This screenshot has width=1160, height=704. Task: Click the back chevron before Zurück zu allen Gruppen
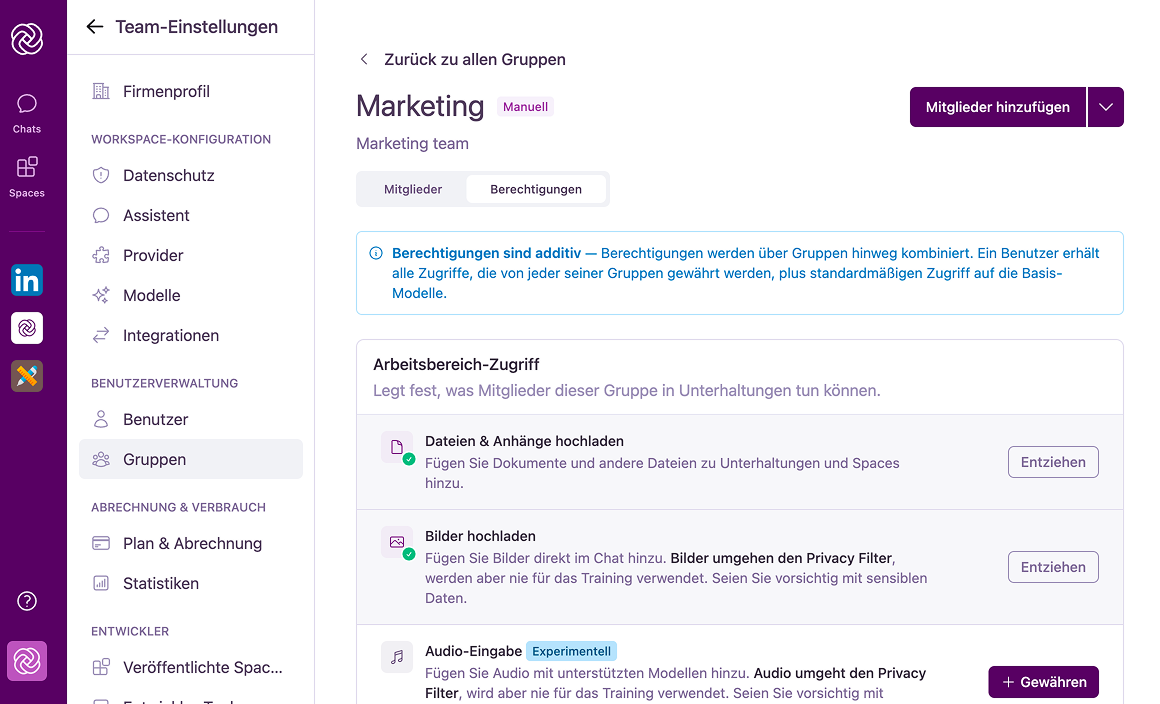[x=364, y=59]
